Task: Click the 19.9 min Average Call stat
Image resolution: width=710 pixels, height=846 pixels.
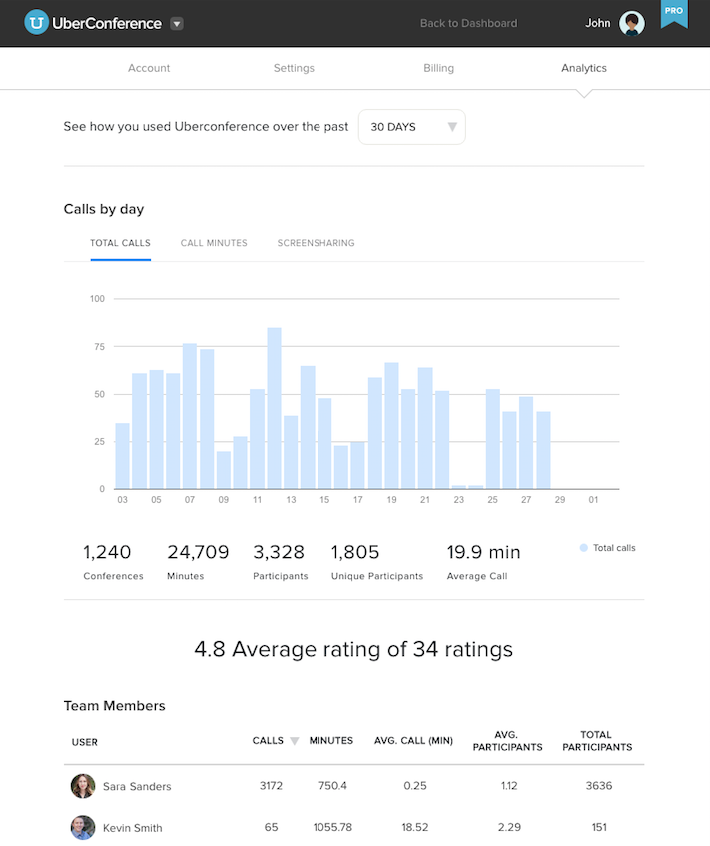Action: [483, 562]
